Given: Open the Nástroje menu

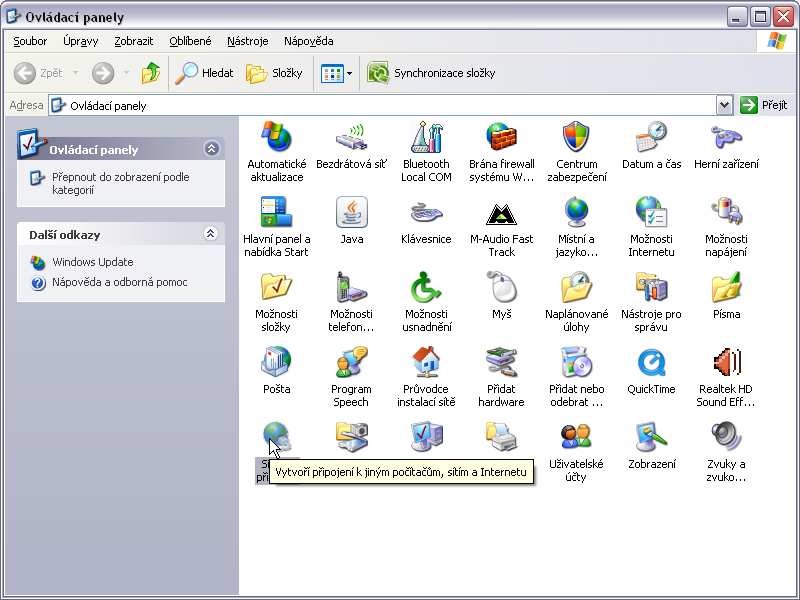Looking at the screenshot, I should (x=247, y=41).
